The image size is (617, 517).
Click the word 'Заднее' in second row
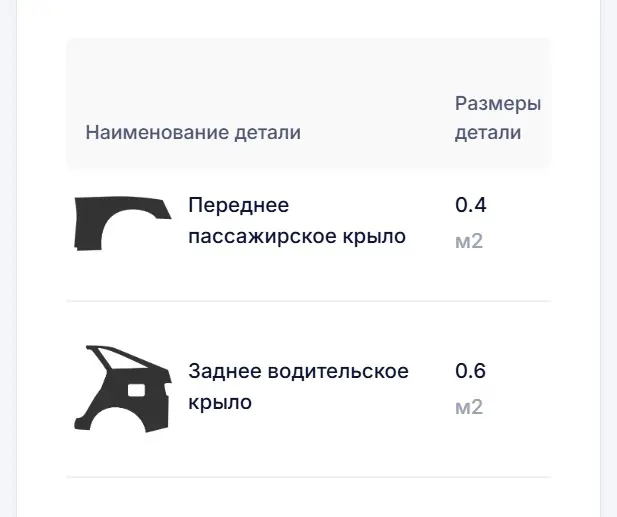tap(225, 372)
